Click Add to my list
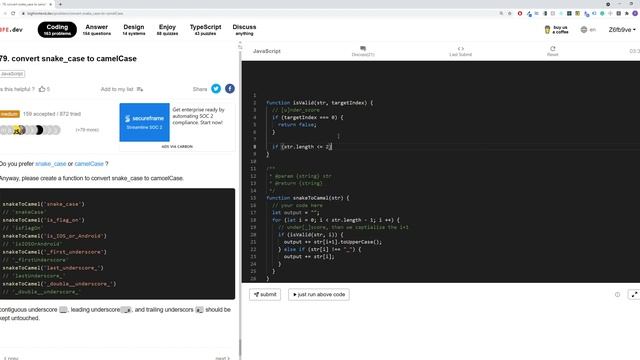This screenshot has width=640, height=360. (x=122, y=89)
